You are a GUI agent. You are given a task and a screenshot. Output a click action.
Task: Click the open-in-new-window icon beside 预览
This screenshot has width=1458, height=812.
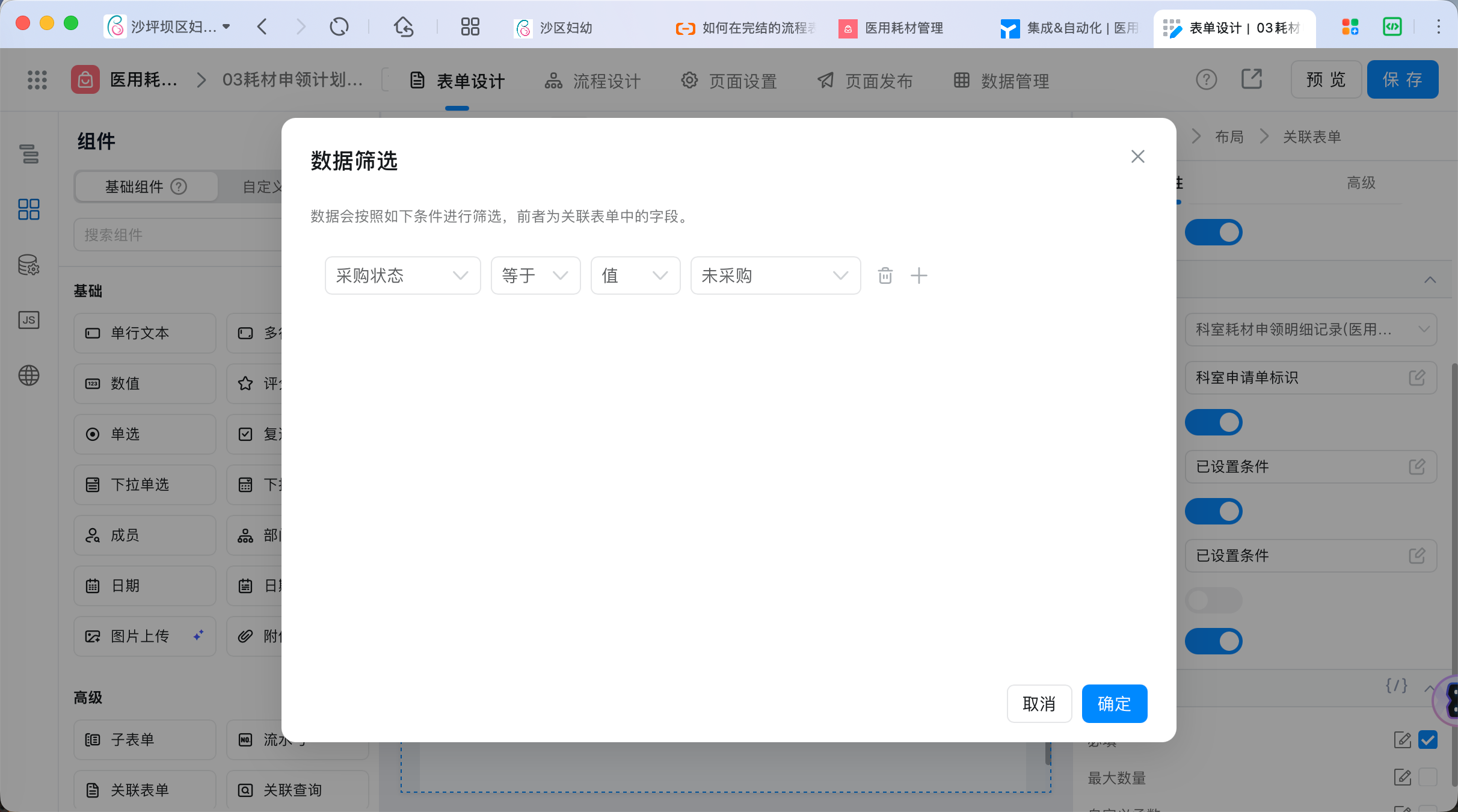(x=1252, y=79)
